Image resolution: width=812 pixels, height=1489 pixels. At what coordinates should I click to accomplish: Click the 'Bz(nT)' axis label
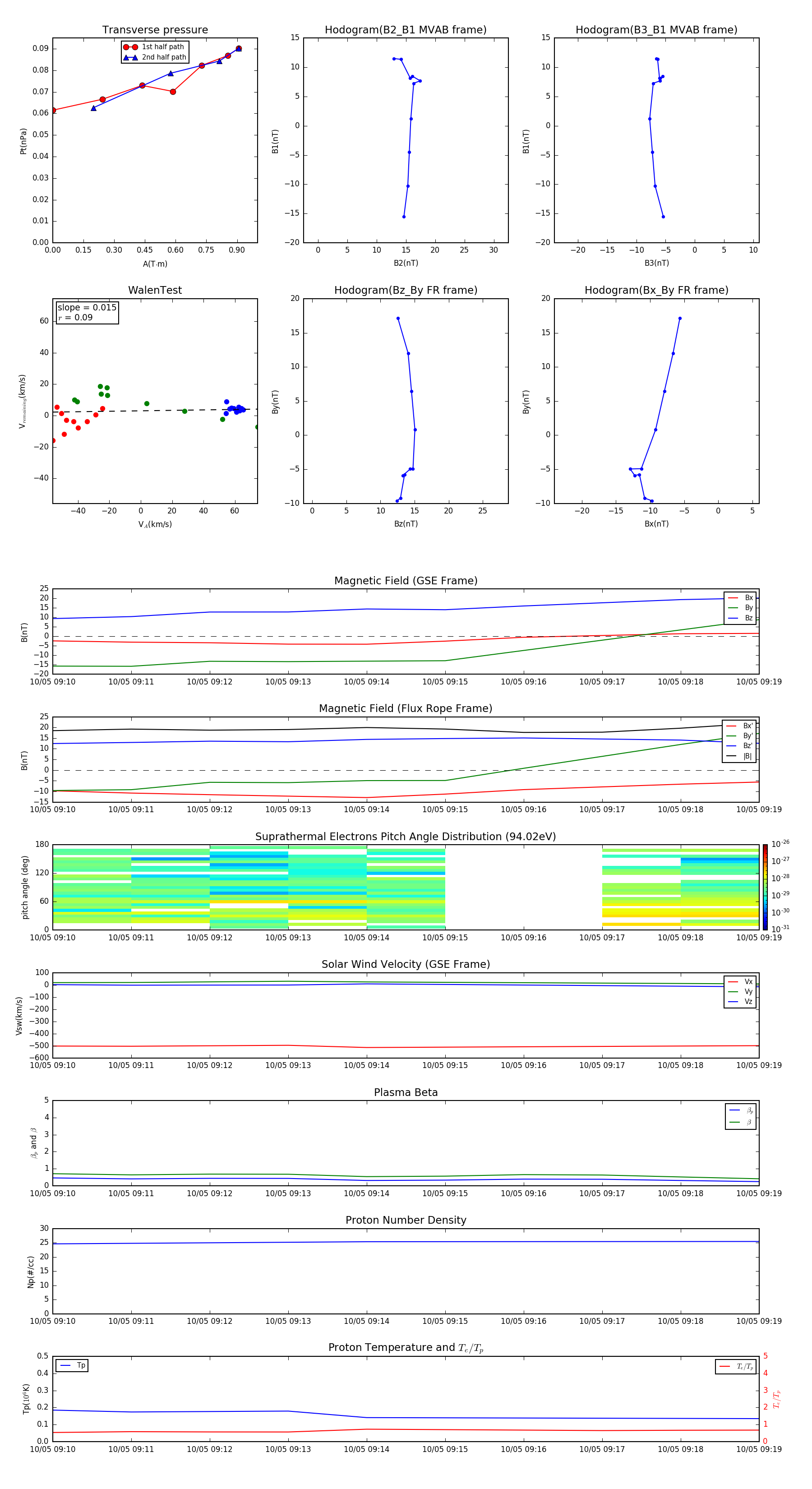(x=406, y=524)
